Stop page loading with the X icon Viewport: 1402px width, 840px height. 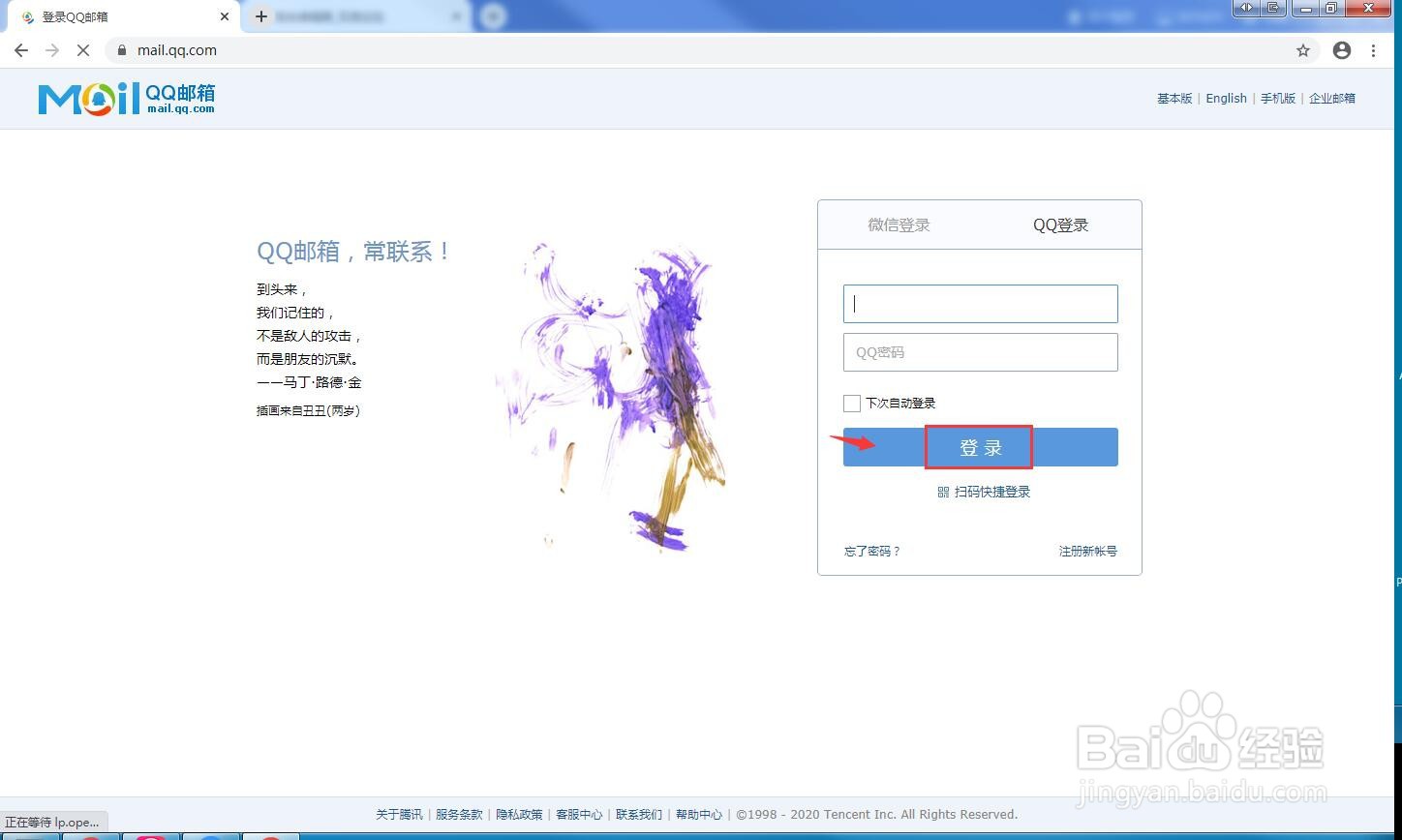(x=83, y=50)
